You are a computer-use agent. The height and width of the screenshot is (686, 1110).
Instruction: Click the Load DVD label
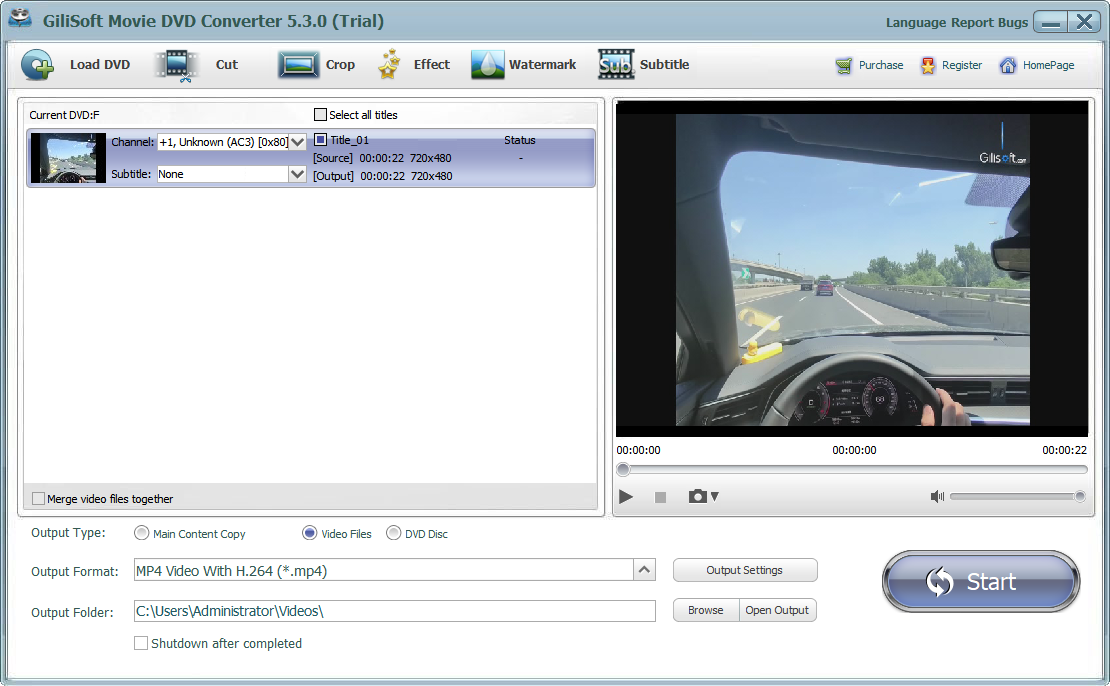[x=100, y=64]
